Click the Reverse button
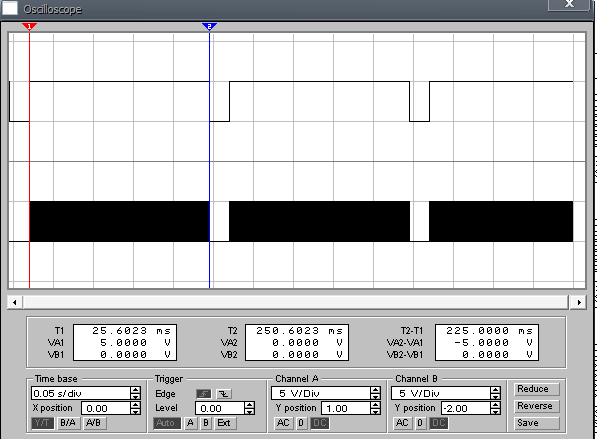This screenshot has width=597, height=439. point(536,406)
